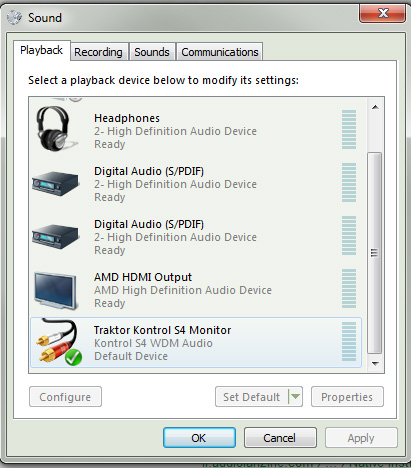Click the first Digital Audio (S/PDIF) receiver icon
This screenshot has height=468, width=411.
[x=56, y=183]
